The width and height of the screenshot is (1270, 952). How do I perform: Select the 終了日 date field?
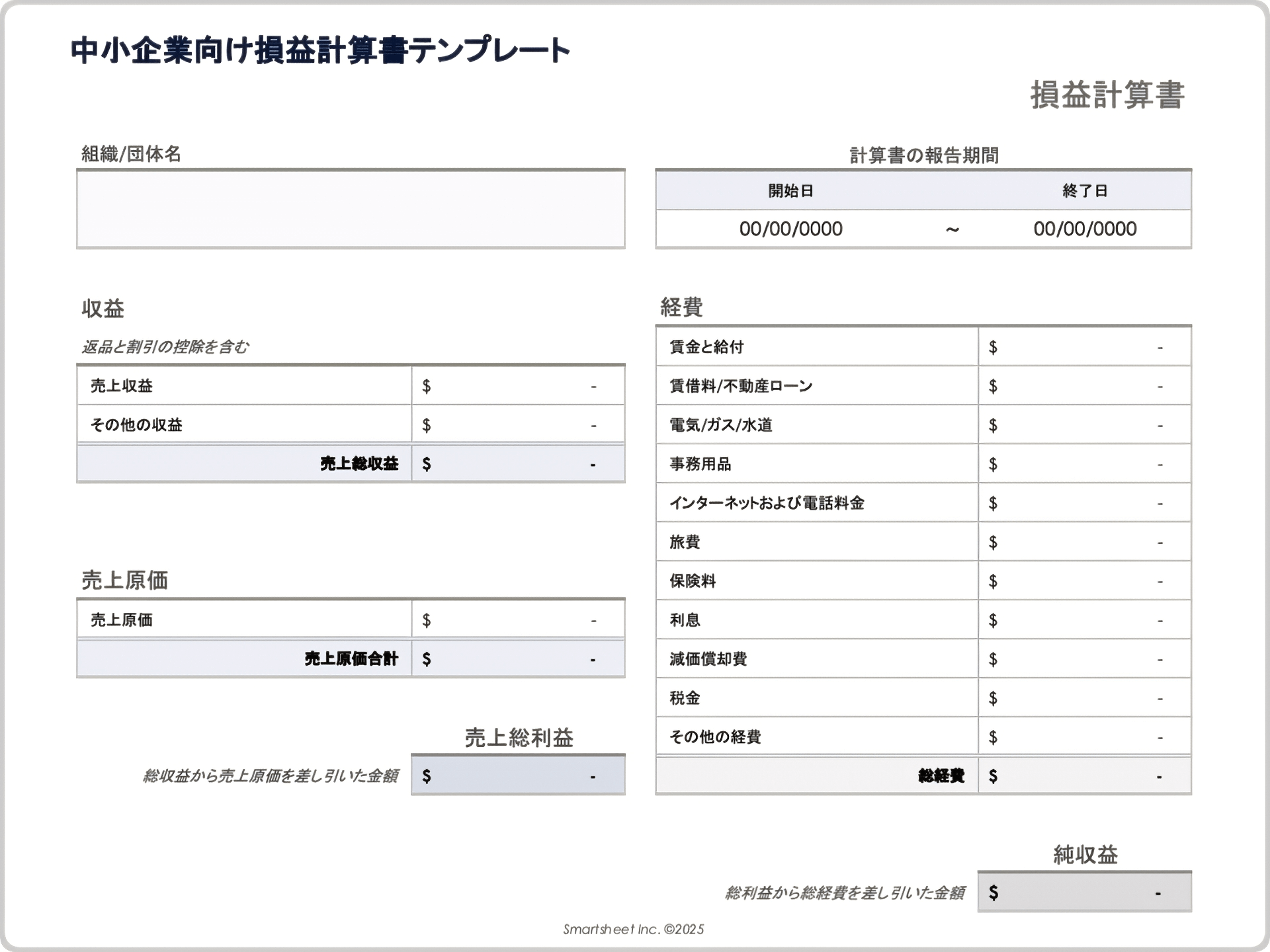(x=1085, y=229)
